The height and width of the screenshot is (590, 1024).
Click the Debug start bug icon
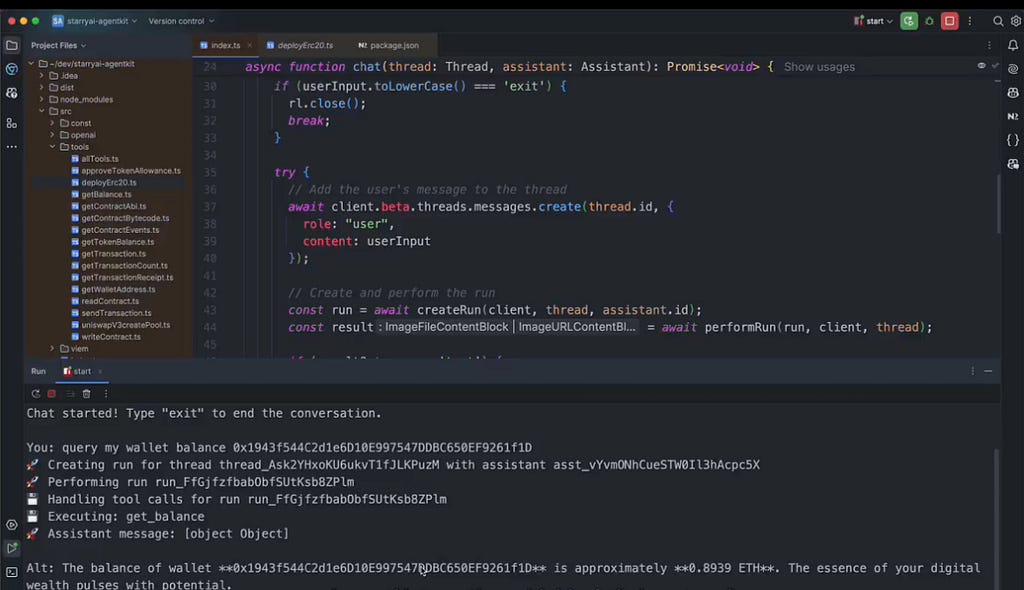pos(929,21)
